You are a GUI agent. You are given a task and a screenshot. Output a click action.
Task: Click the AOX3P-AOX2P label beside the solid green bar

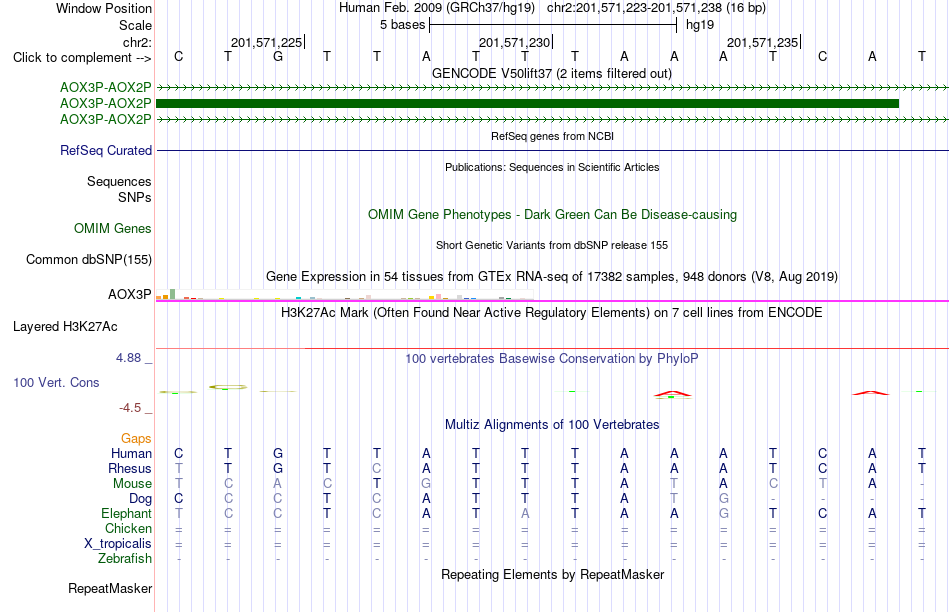tap(105, 104)
